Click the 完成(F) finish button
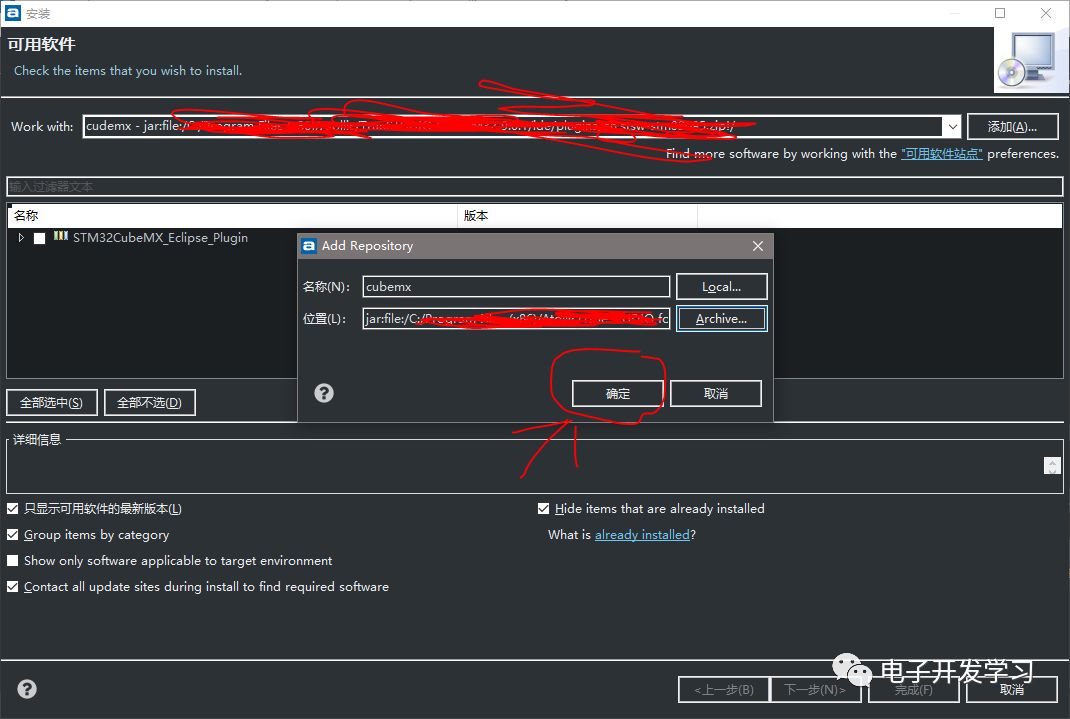Screen dimensions: 1070x719 pyautogui.click(x=914, y=690)
